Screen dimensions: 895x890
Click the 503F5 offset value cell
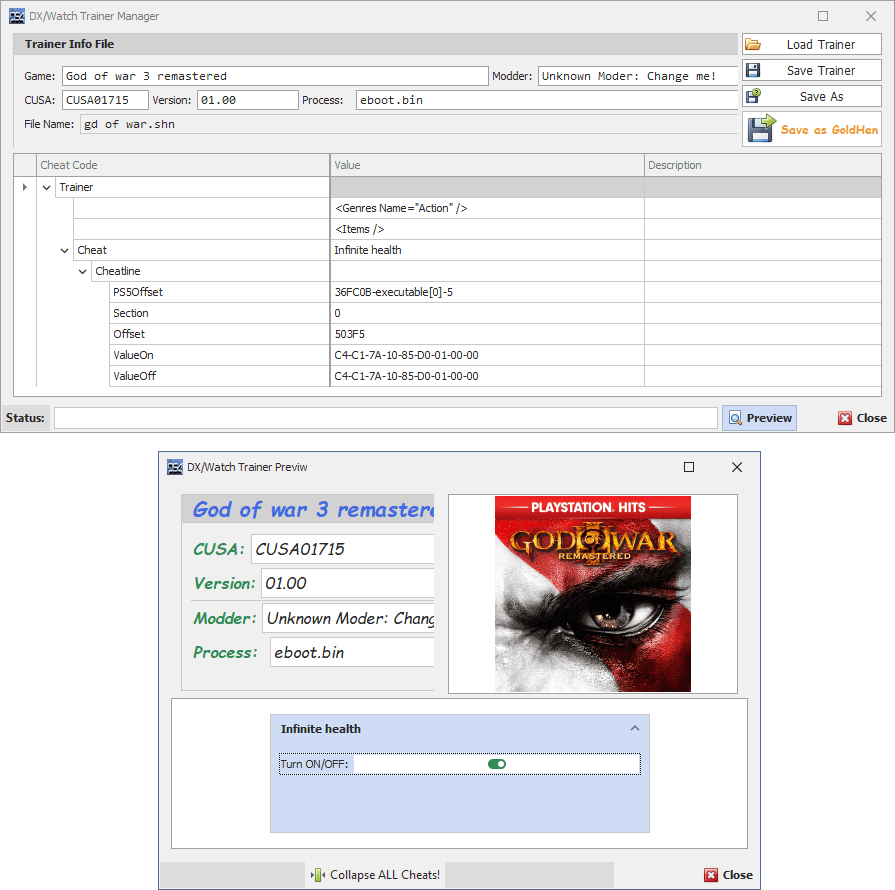(x=487, y=334)
